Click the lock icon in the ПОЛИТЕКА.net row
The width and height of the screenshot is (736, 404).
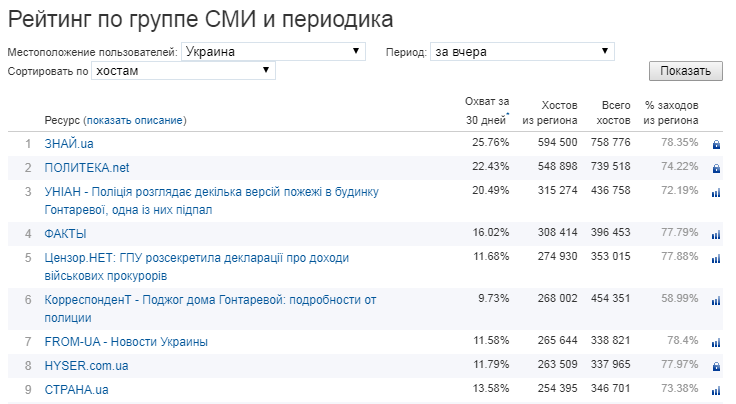coord(716,168)
